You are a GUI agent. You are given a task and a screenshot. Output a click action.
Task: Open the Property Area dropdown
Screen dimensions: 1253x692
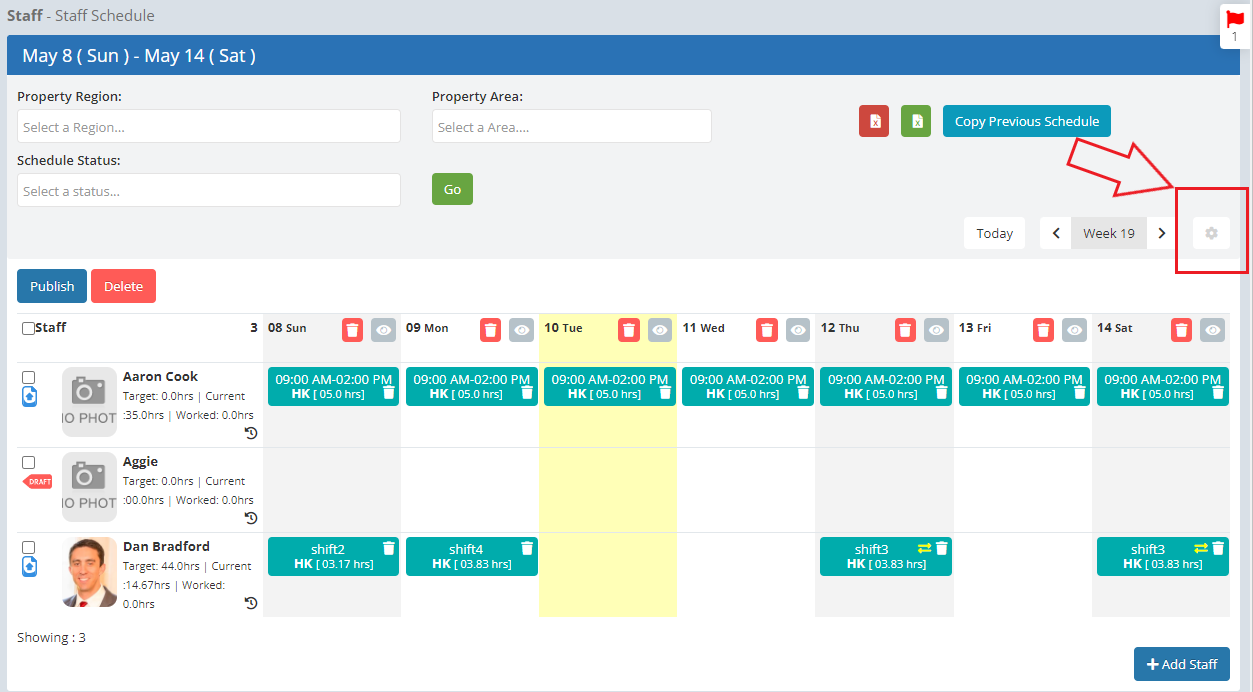(572, 126)
